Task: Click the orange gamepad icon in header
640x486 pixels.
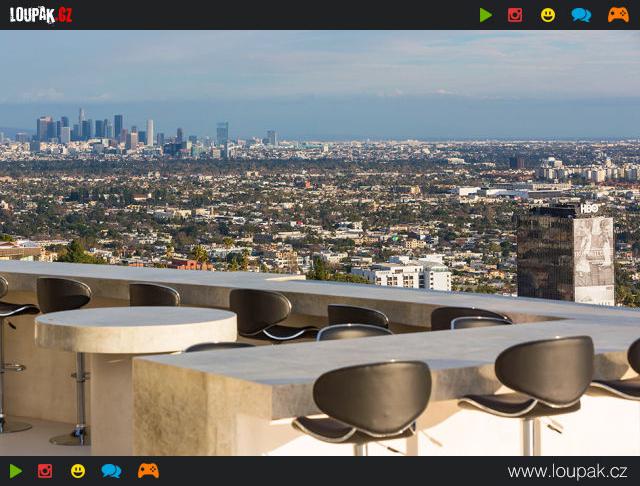Action: click(618, 15)
